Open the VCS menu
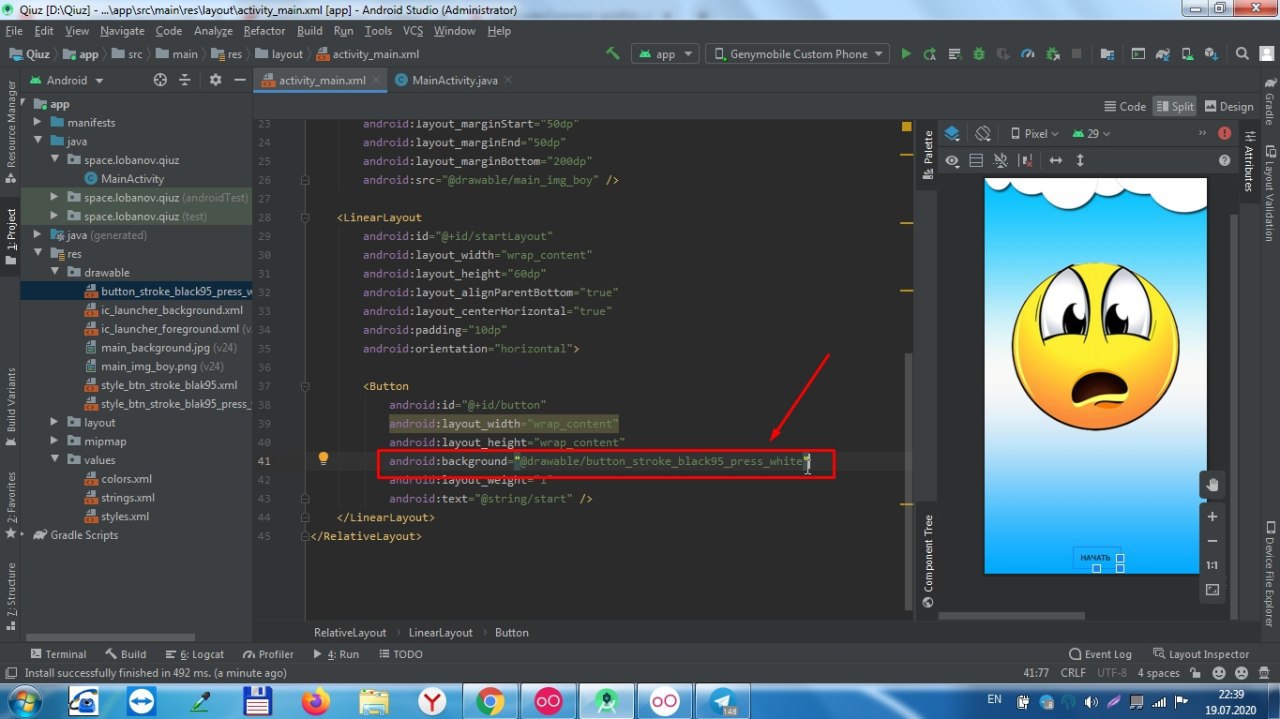The height and width of the screenshot is (719, 1280). click(412, 31)
